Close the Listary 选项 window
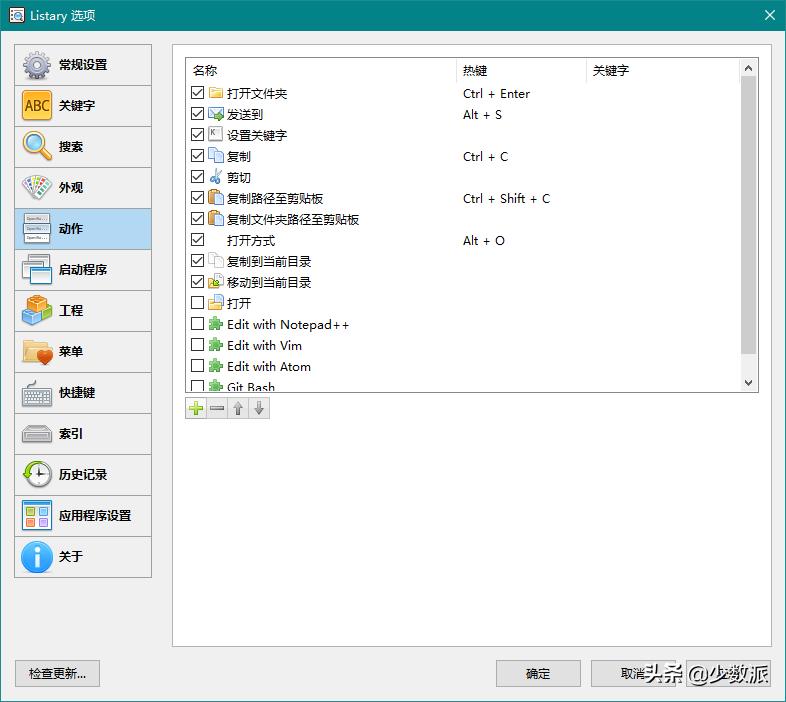The width and height of the screenshot is (786, 702). tap(770, 16)
